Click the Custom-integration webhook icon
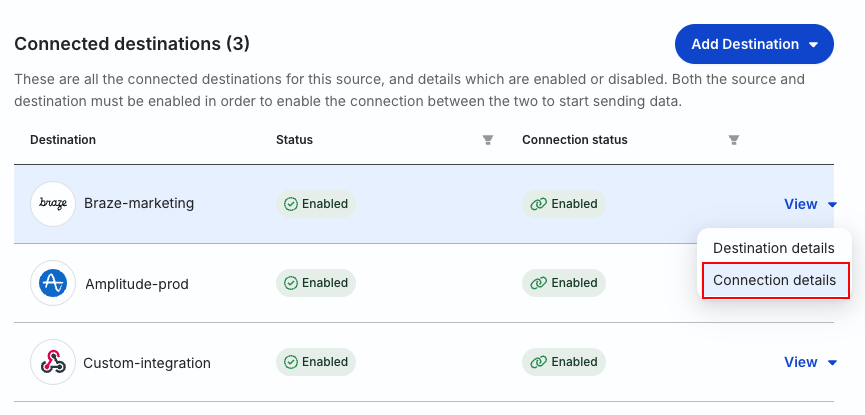 click(x=53, y=362)
